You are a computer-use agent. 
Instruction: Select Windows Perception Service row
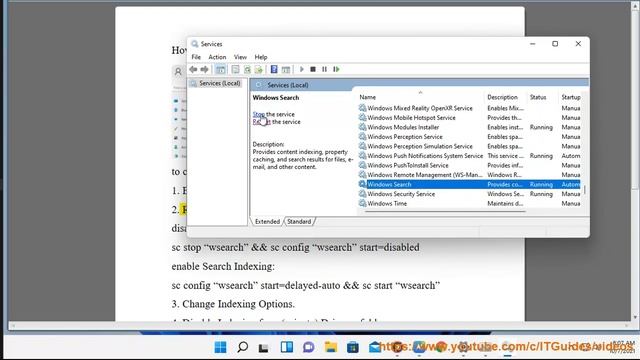point(469,137)
